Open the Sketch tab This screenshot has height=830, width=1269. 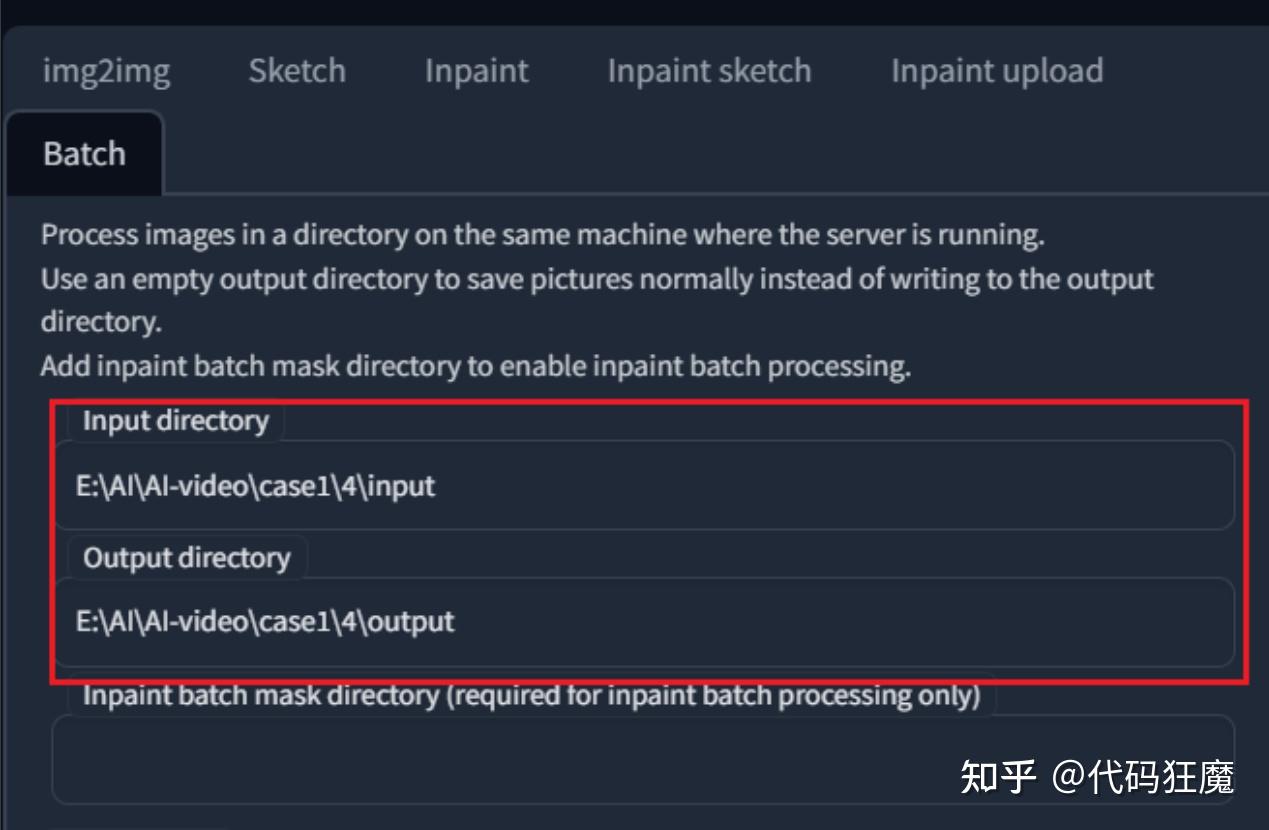tap(297, 71)
